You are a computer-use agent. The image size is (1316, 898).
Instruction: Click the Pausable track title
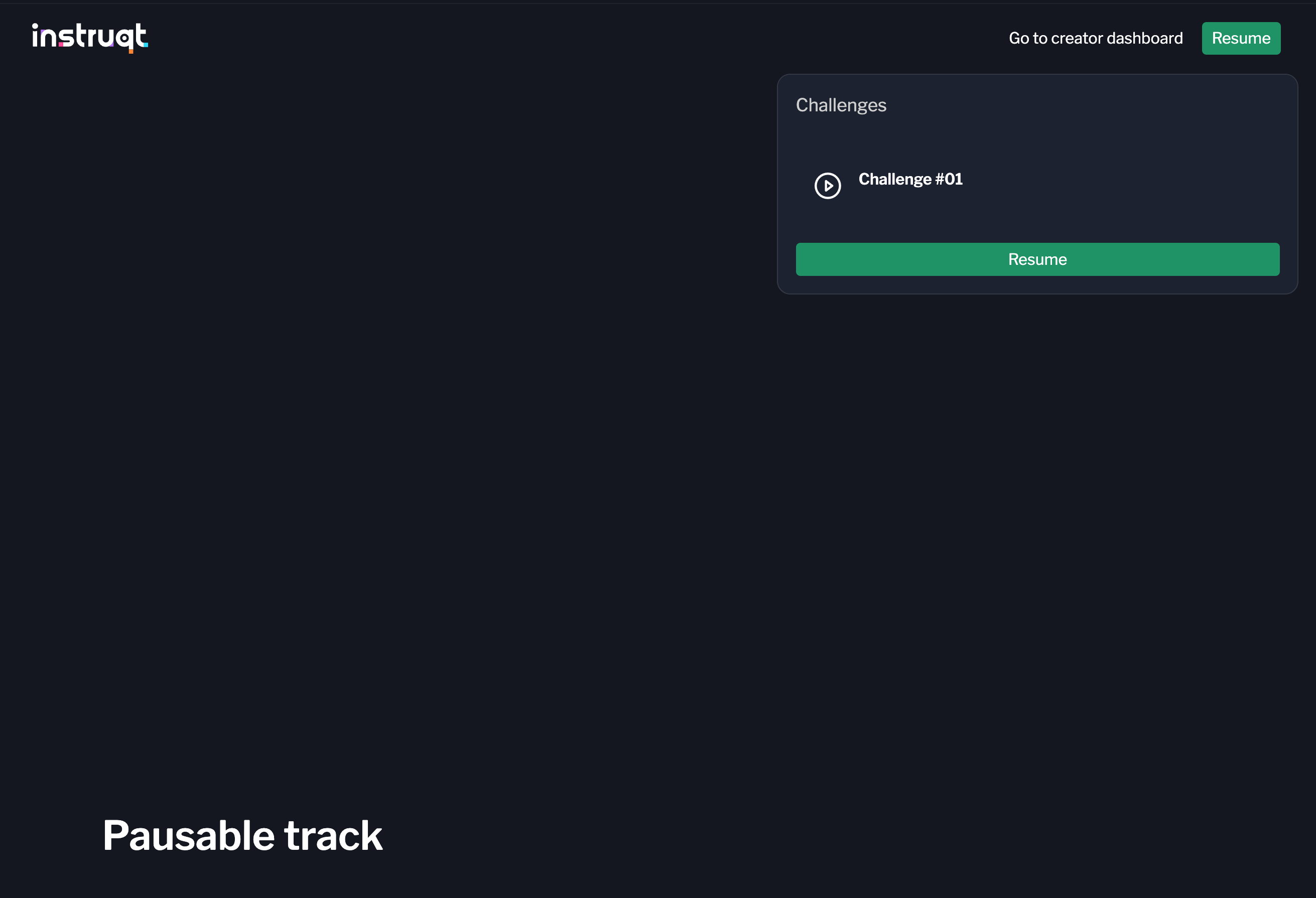point(242,835)
